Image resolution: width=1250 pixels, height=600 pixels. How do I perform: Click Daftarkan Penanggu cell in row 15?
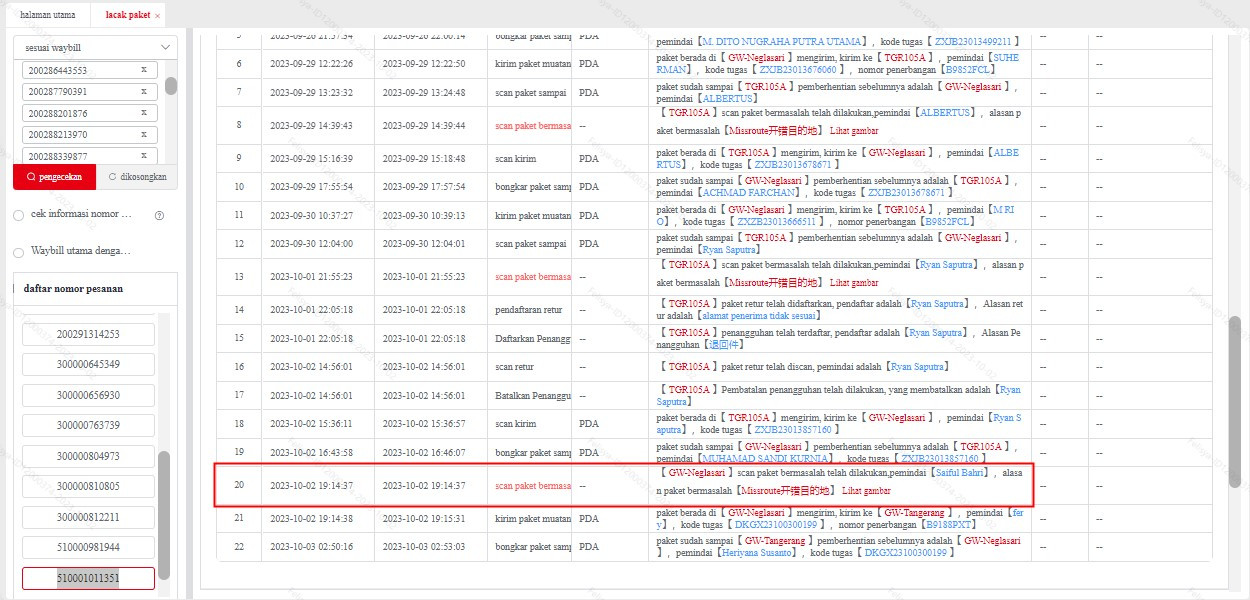pos(529,339)
